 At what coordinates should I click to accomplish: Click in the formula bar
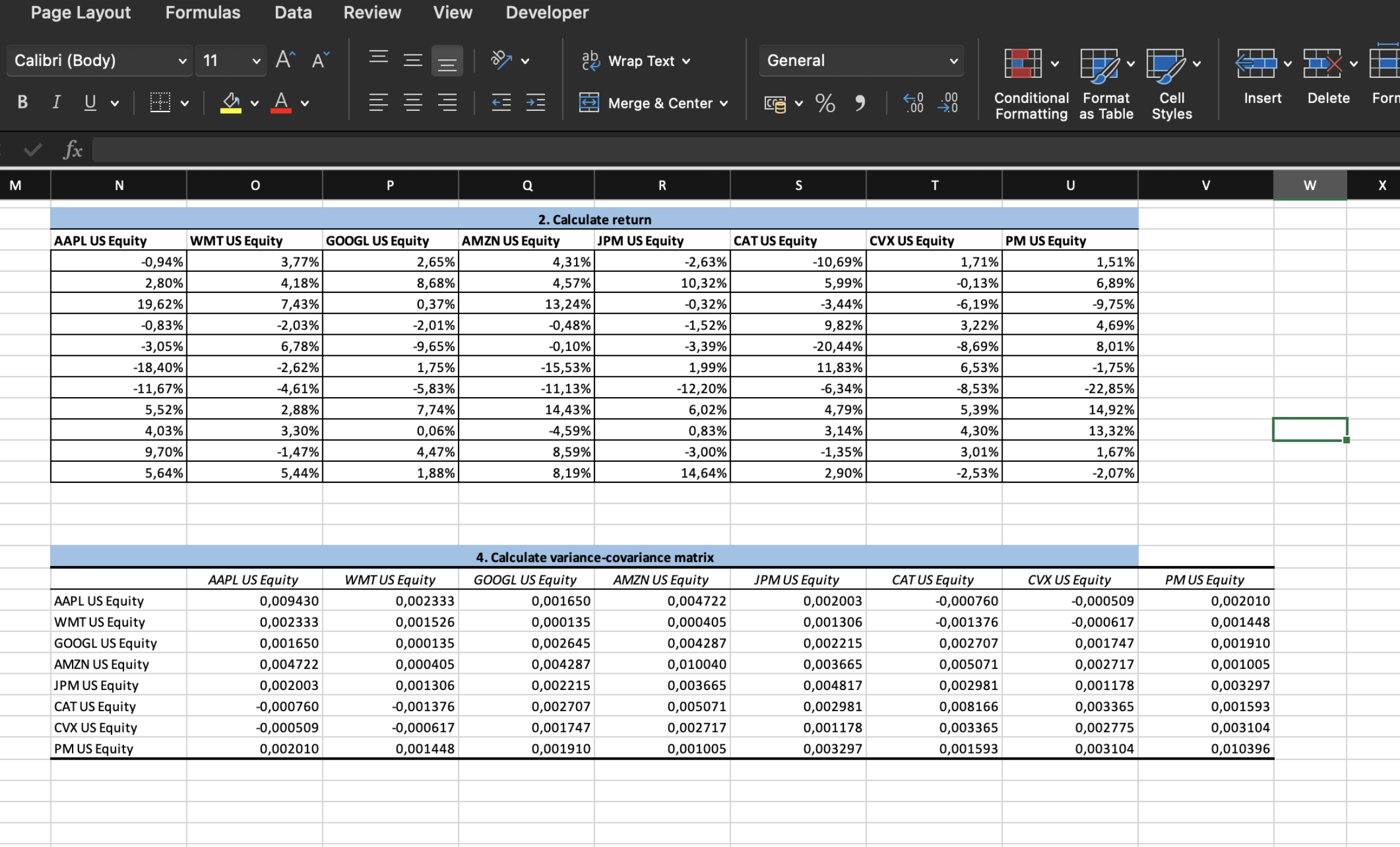(x=746, y=150)
